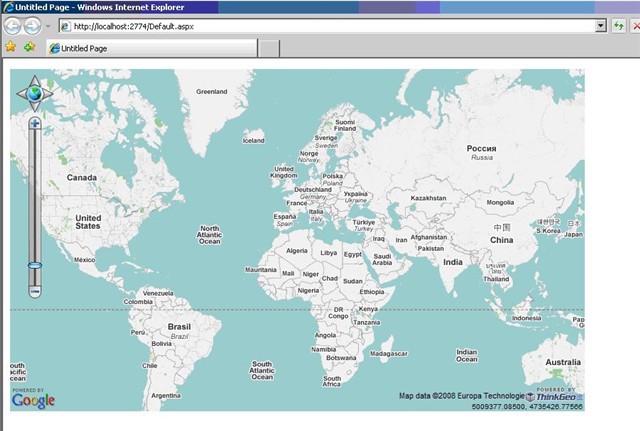Click the Google logo on the map
This screenshot has width=640, height=431.
(33, 400)
